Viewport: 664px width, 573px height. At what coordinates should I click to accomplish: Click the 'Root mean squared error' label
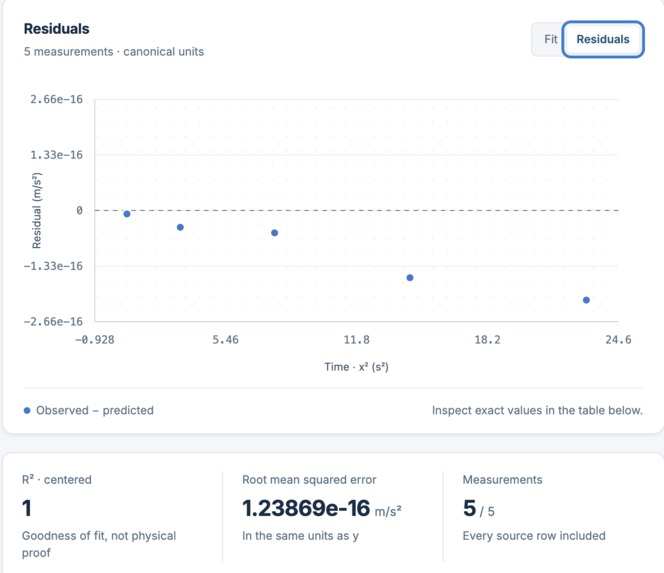[309, 480]
